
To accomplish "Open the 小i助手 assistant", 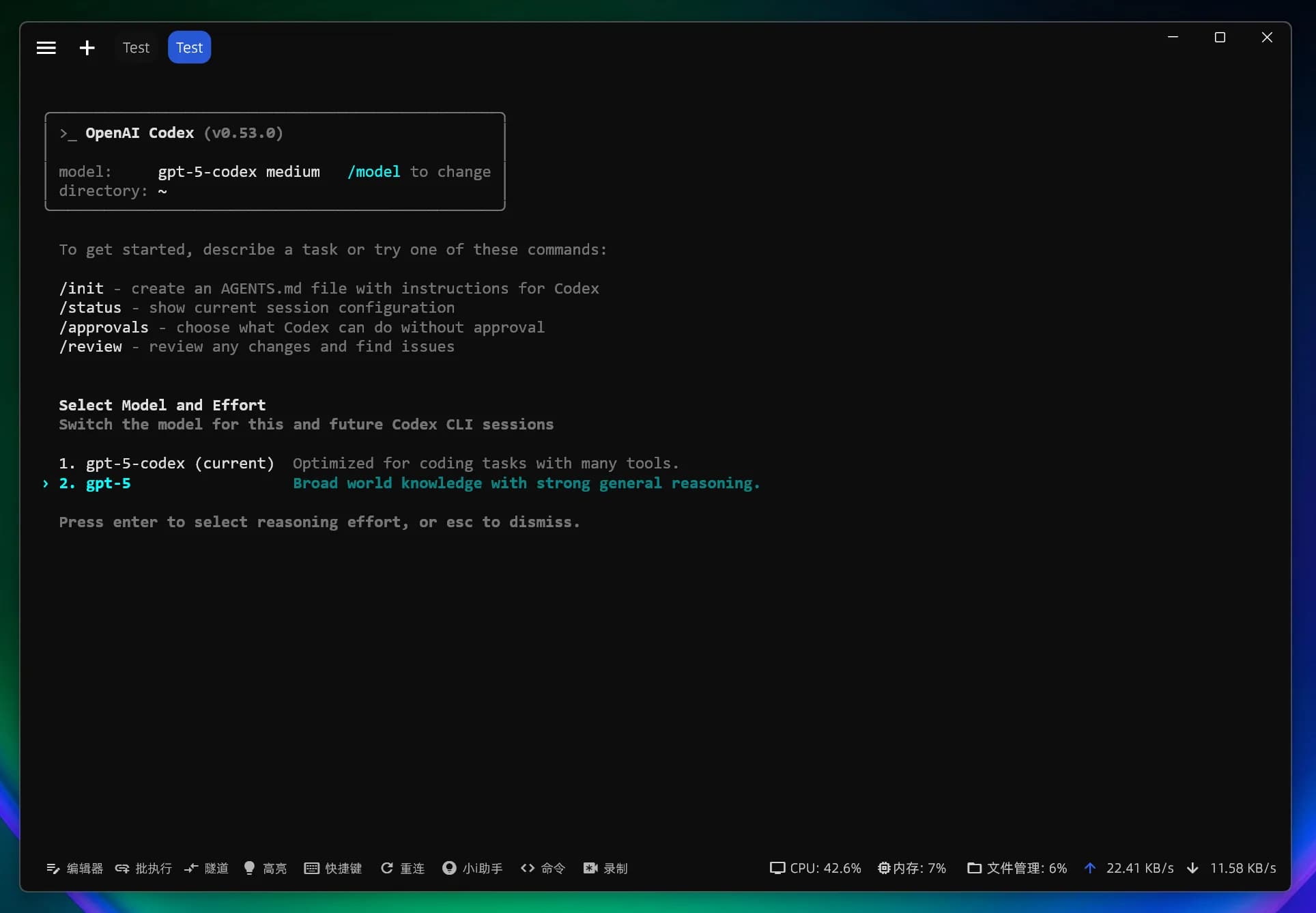I will pos(472,868).
